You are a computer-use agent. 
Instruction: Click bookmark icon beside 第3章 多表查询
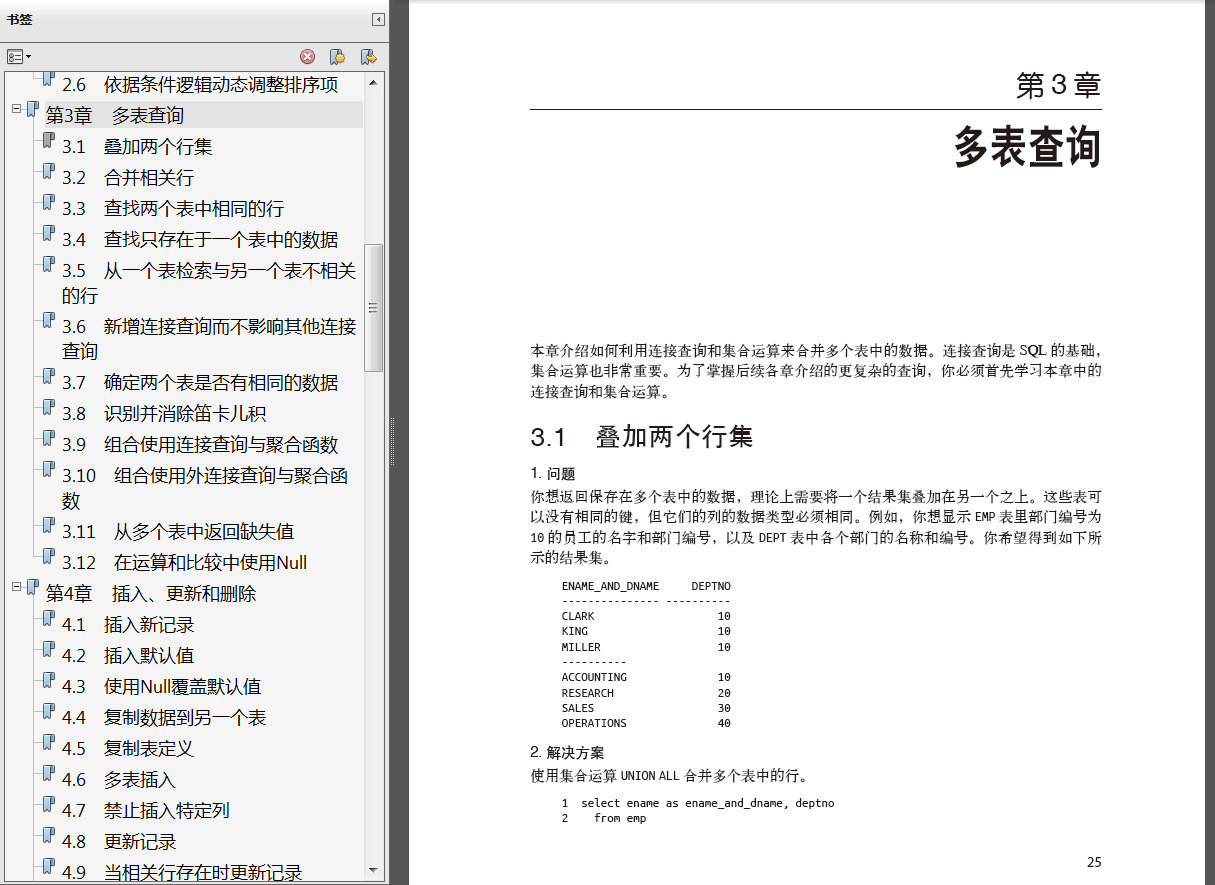pyautogui.click(x=32, y=110)
